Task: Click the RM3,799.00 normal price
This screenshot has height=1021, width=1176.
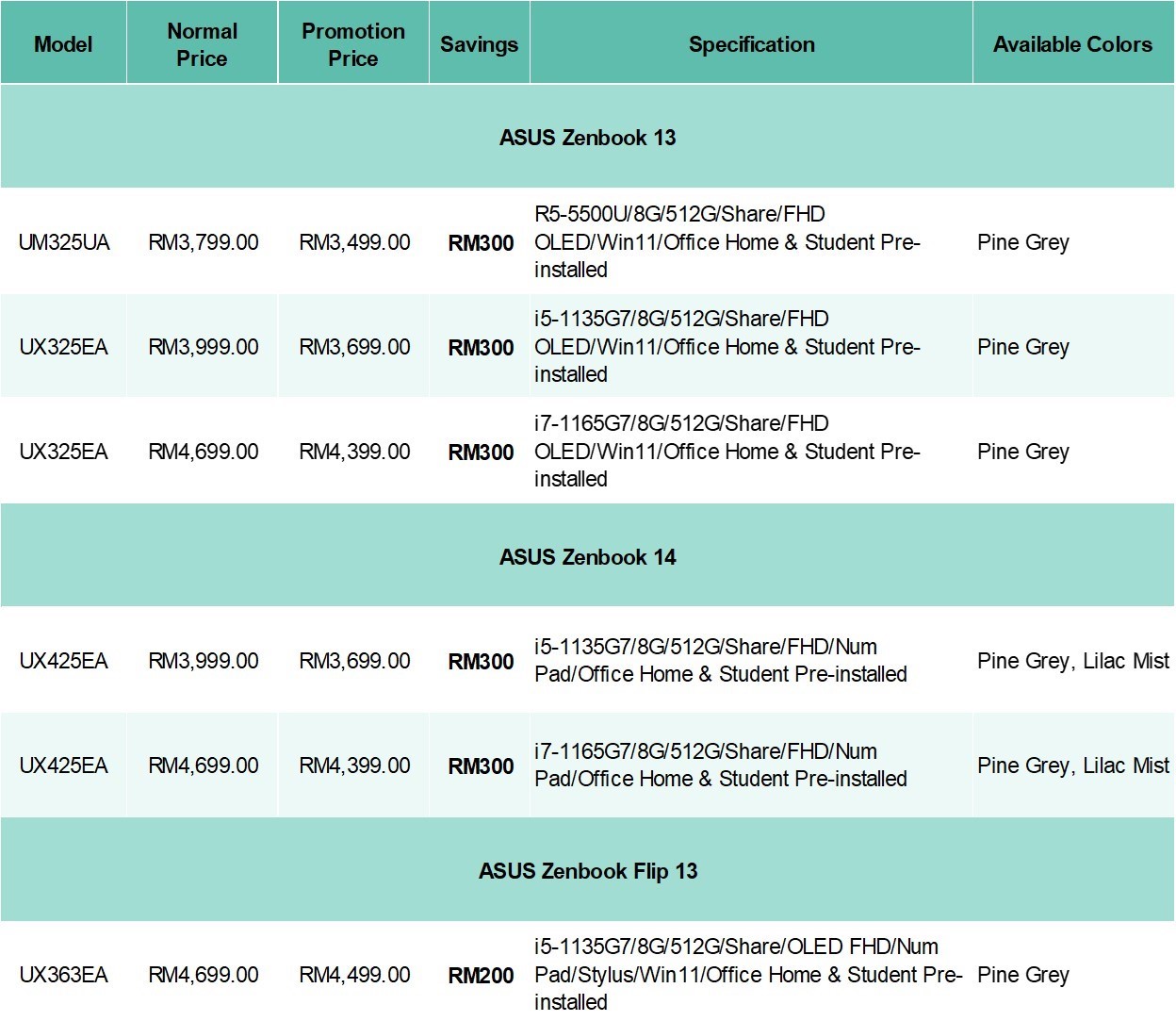Action: tap(204, 242)
